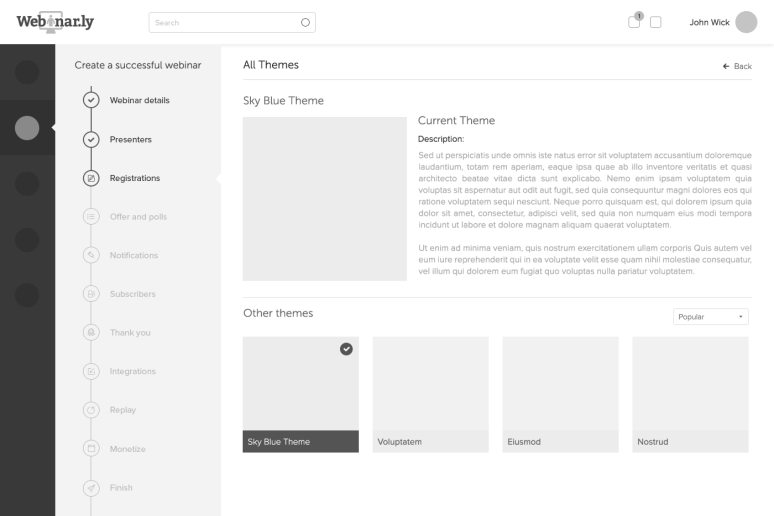Click the Back link
The height and width of the screenshot is (516, 774).
coord(736,66)
